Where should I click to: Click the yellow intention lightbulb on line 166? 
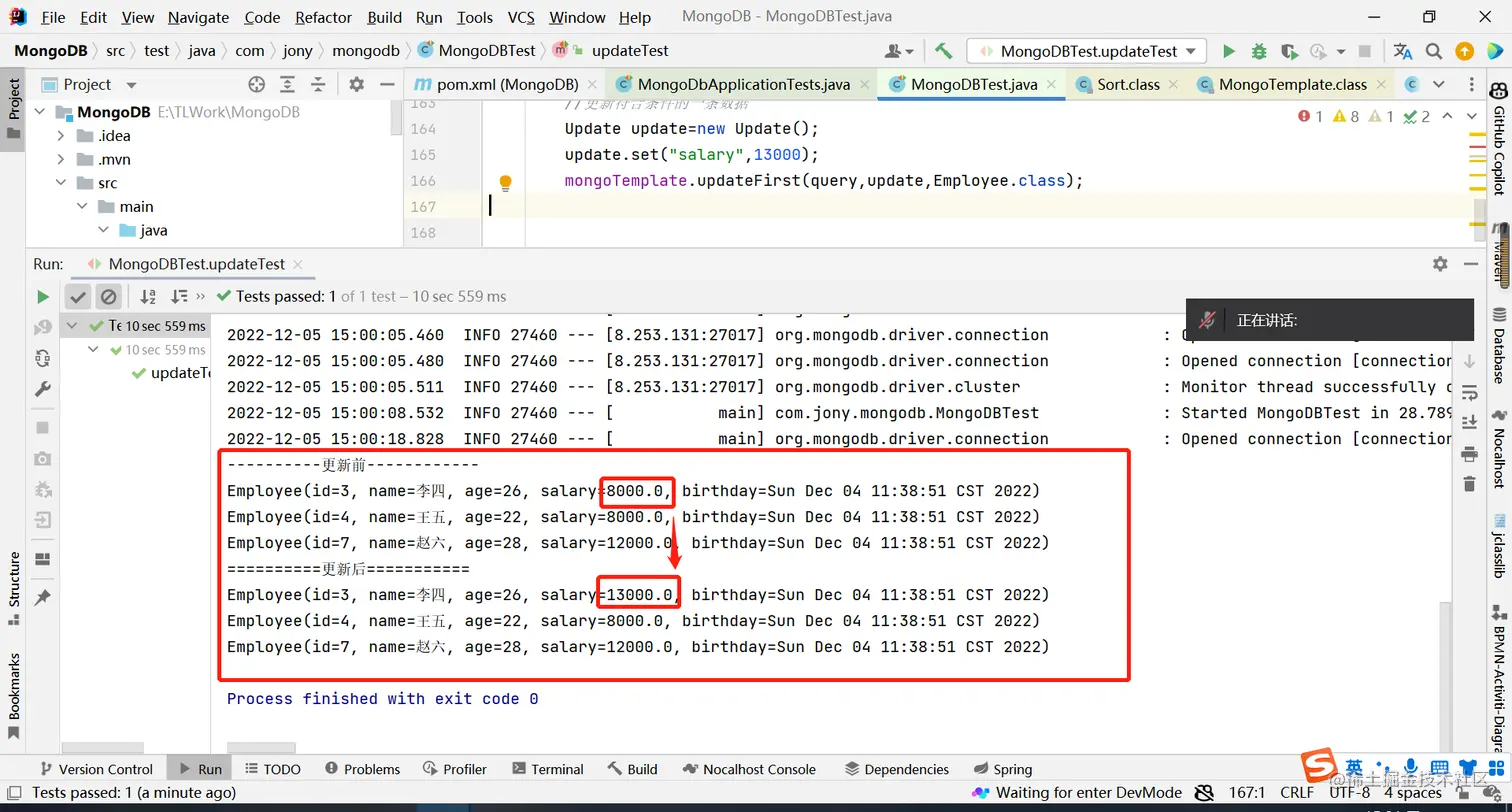[x=505, y=182]
